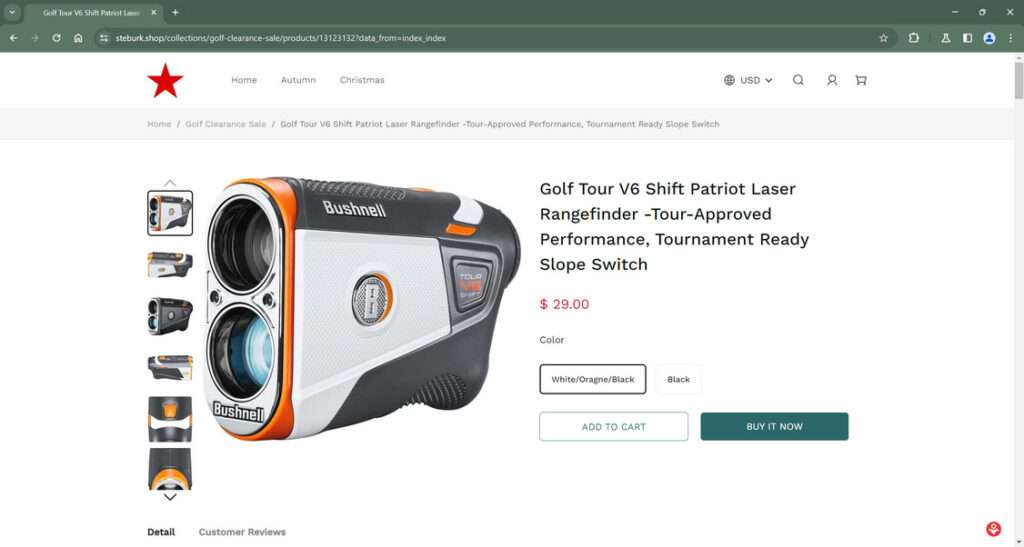Image resolution: width=1024 pixels, height=547 pixels.
Task: Show more thumbnails with the down chevron
Action: [x=170, y=497]
